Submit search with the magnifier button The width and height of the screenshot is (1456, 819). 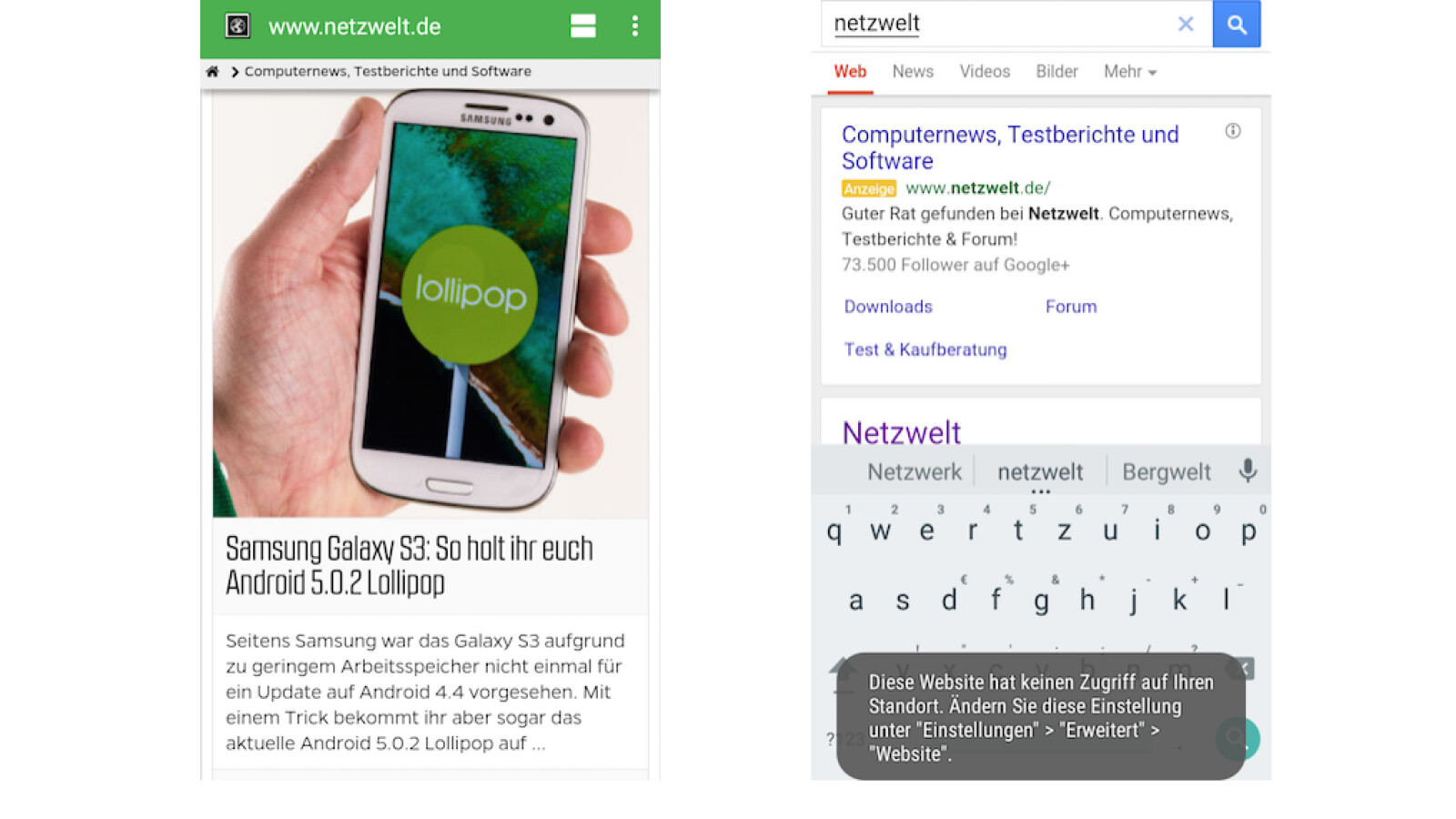1237,24
